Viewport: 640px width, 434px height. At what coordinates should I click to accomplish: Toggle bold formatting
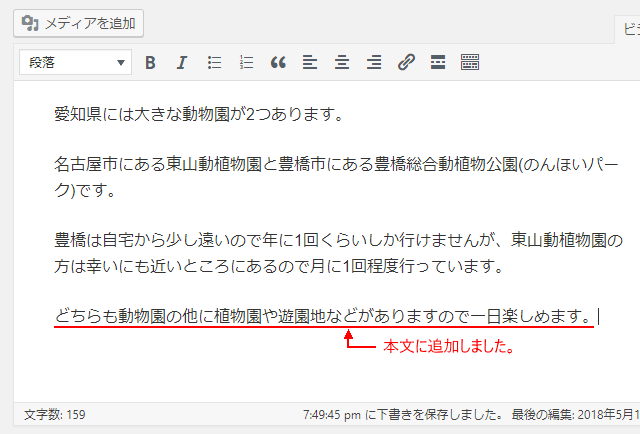click(x=150, y=62)
